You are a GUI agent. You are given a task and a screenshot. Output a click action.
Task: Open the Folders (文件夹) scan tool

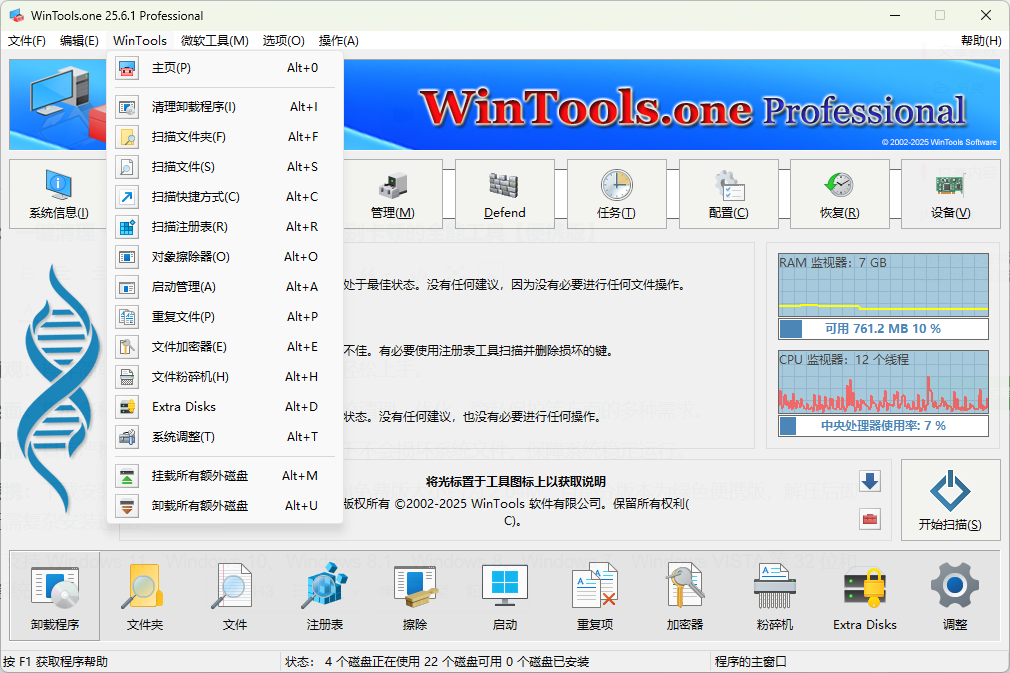point(145,597)
